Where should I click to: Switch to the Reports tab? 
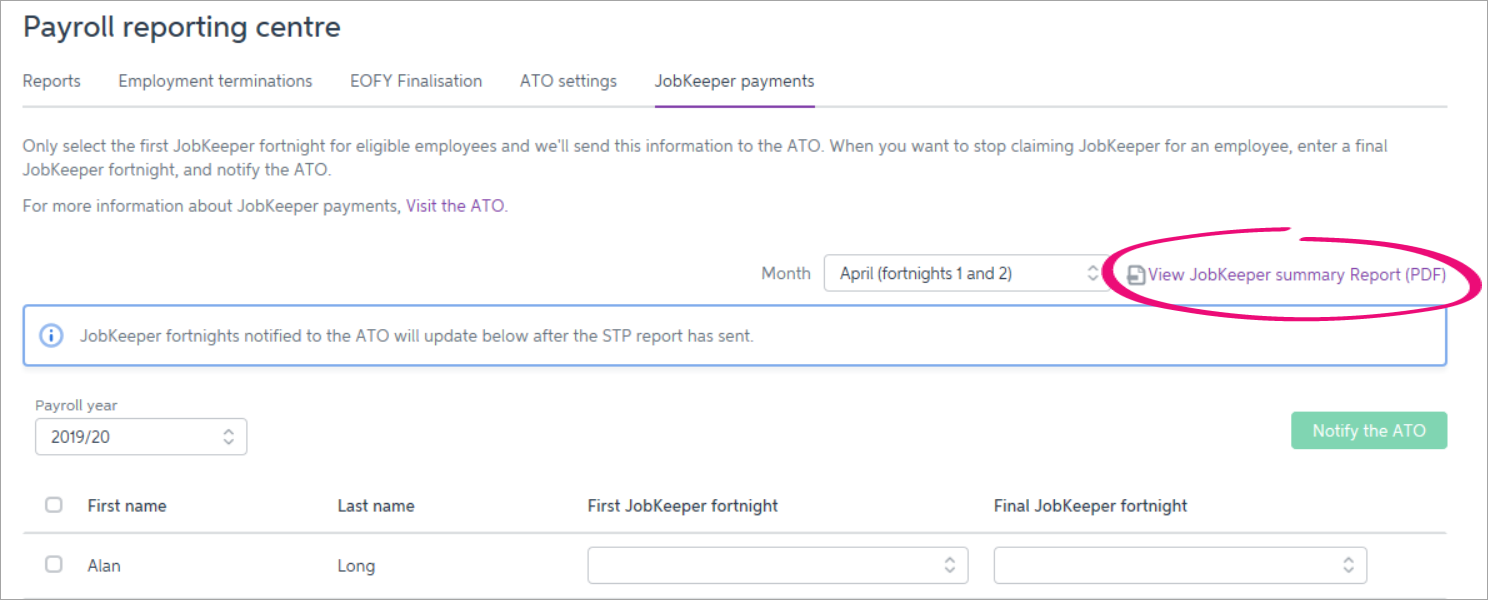52,81
